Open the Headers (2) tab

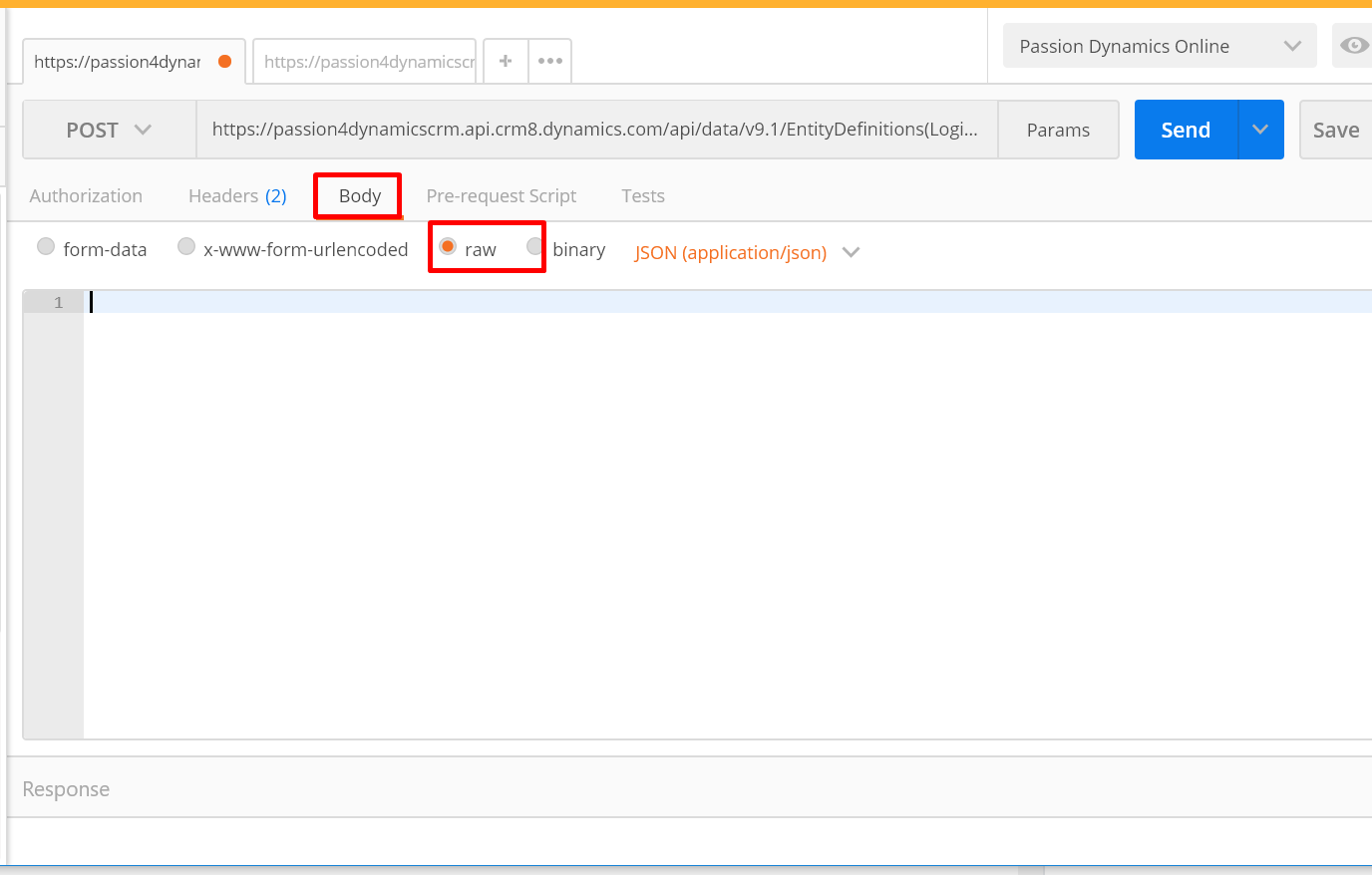(237, 195)
